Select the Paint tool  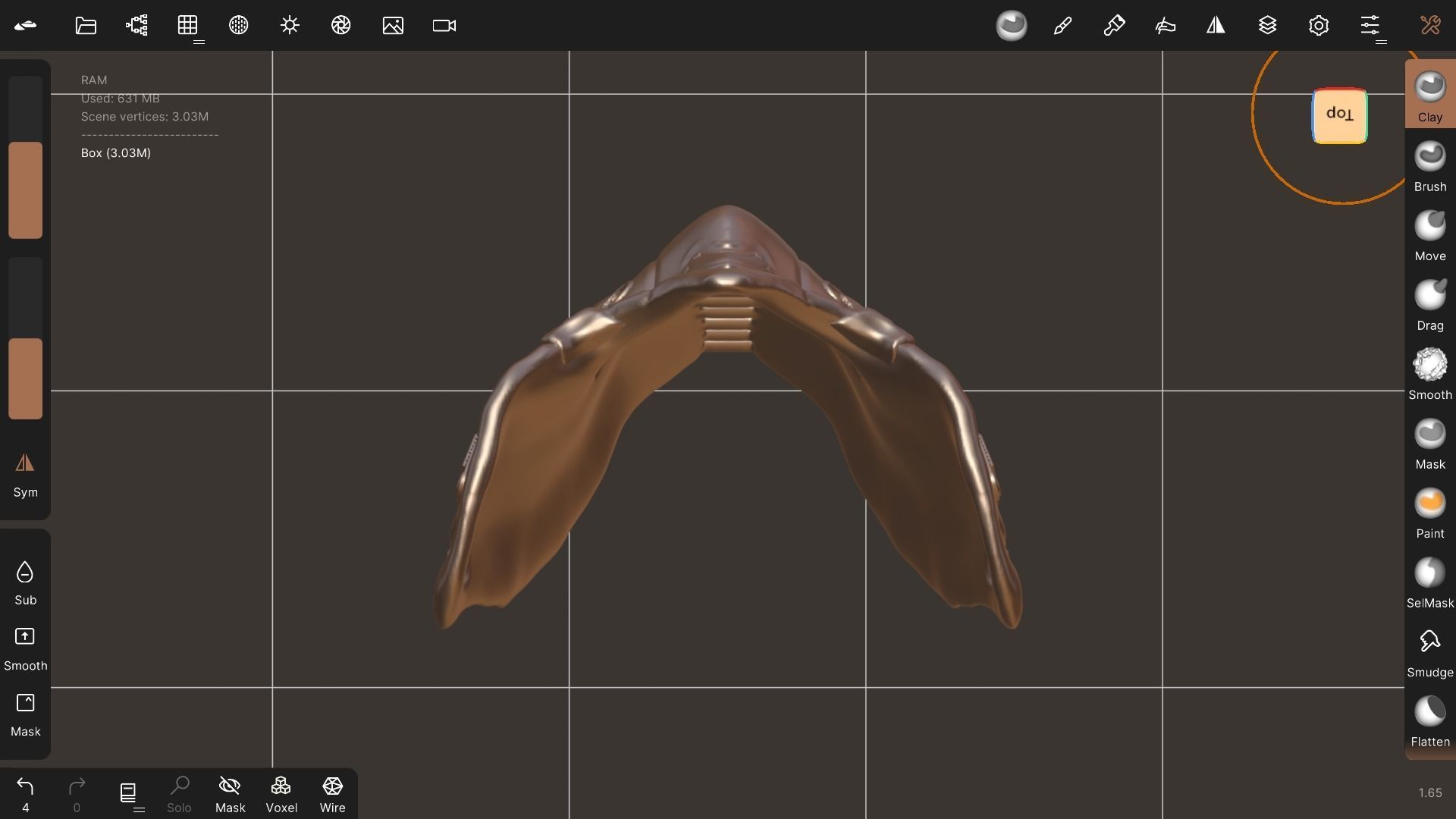[x=1430, y=513]
